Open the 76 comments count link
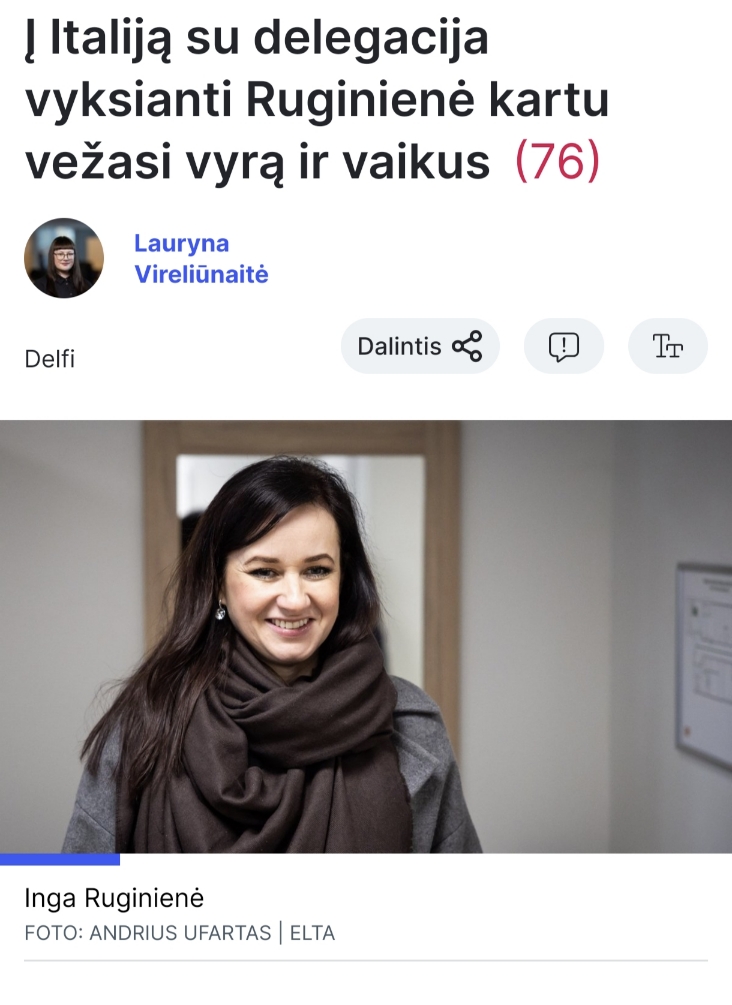 [557, 160]
